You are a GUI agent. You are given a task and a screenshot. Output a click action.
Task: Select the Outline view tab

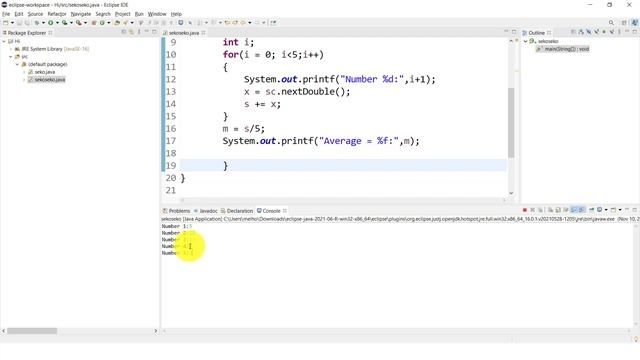pos(536,33)
